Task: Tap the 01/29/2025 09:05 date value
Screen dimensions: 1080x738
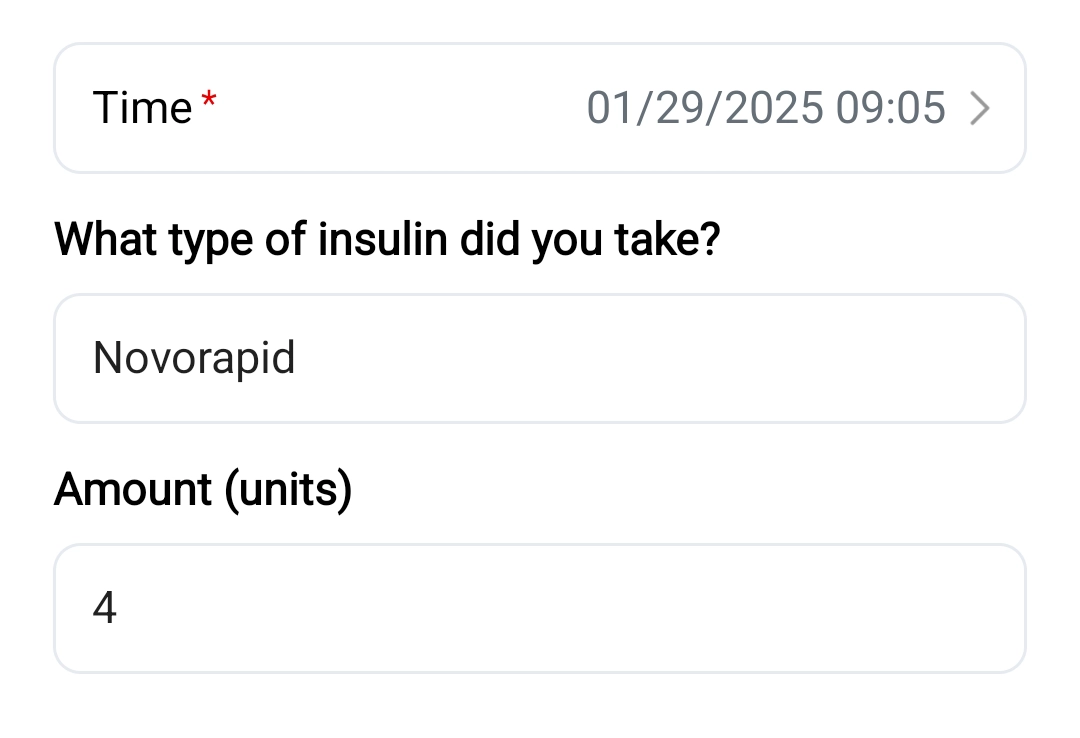Action: tap(765, 108)
